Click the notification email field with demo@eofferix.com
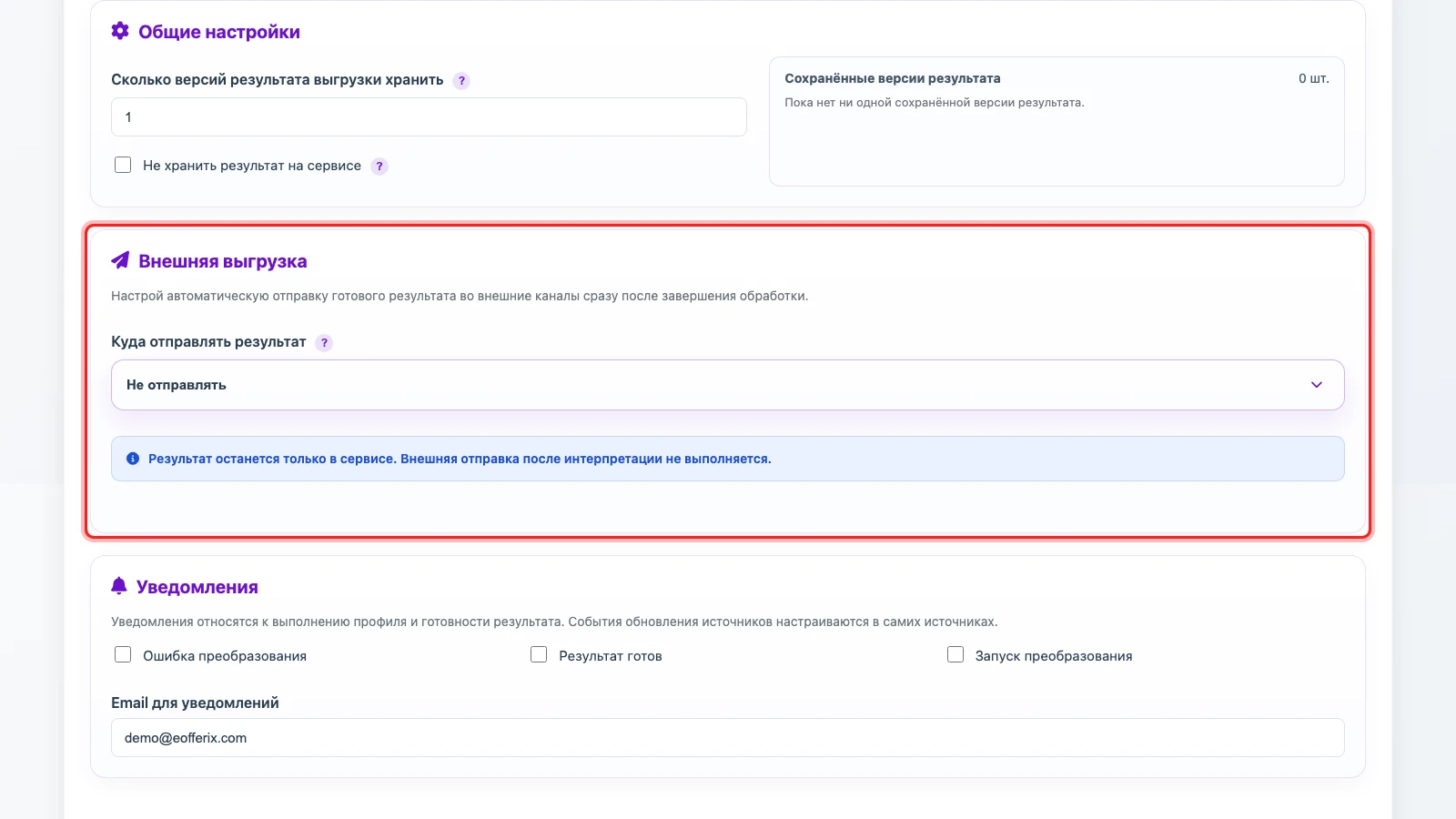The width and height of the screenshot is (1456, 819). tap(727, 738)
